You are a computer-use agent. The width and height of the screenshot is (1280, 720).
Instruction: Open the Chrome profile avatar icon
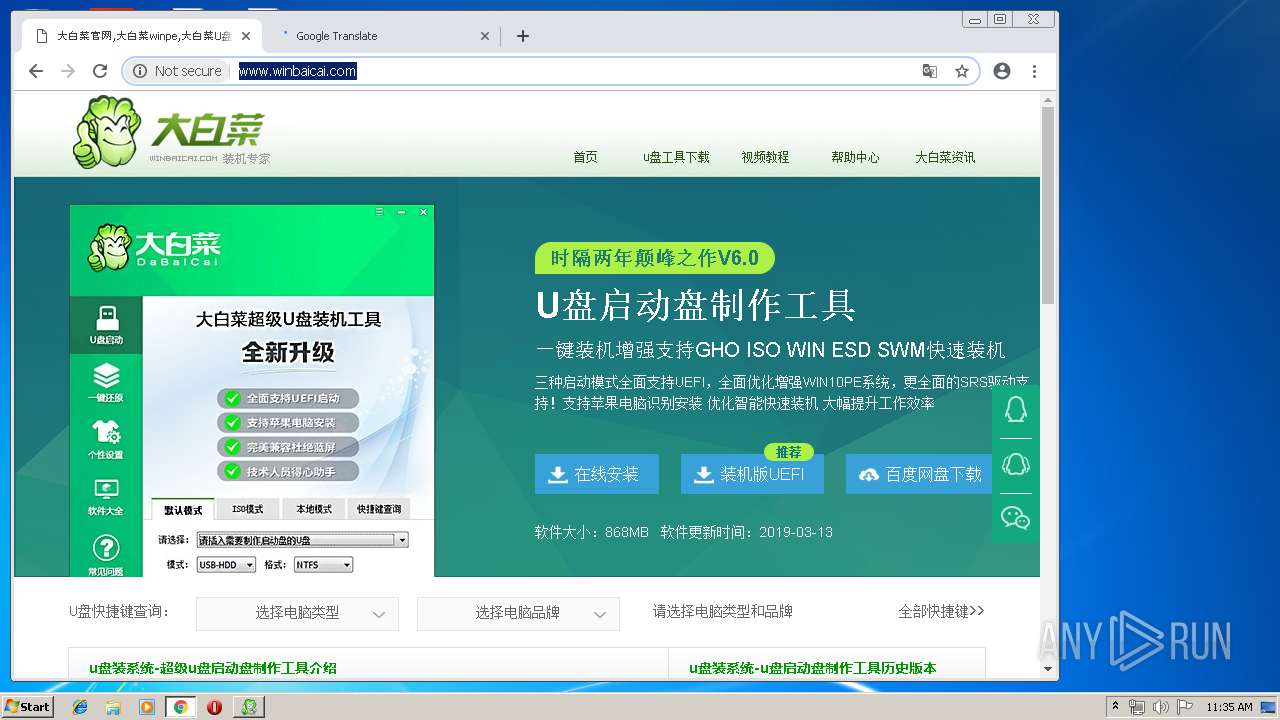[1002, 71]
